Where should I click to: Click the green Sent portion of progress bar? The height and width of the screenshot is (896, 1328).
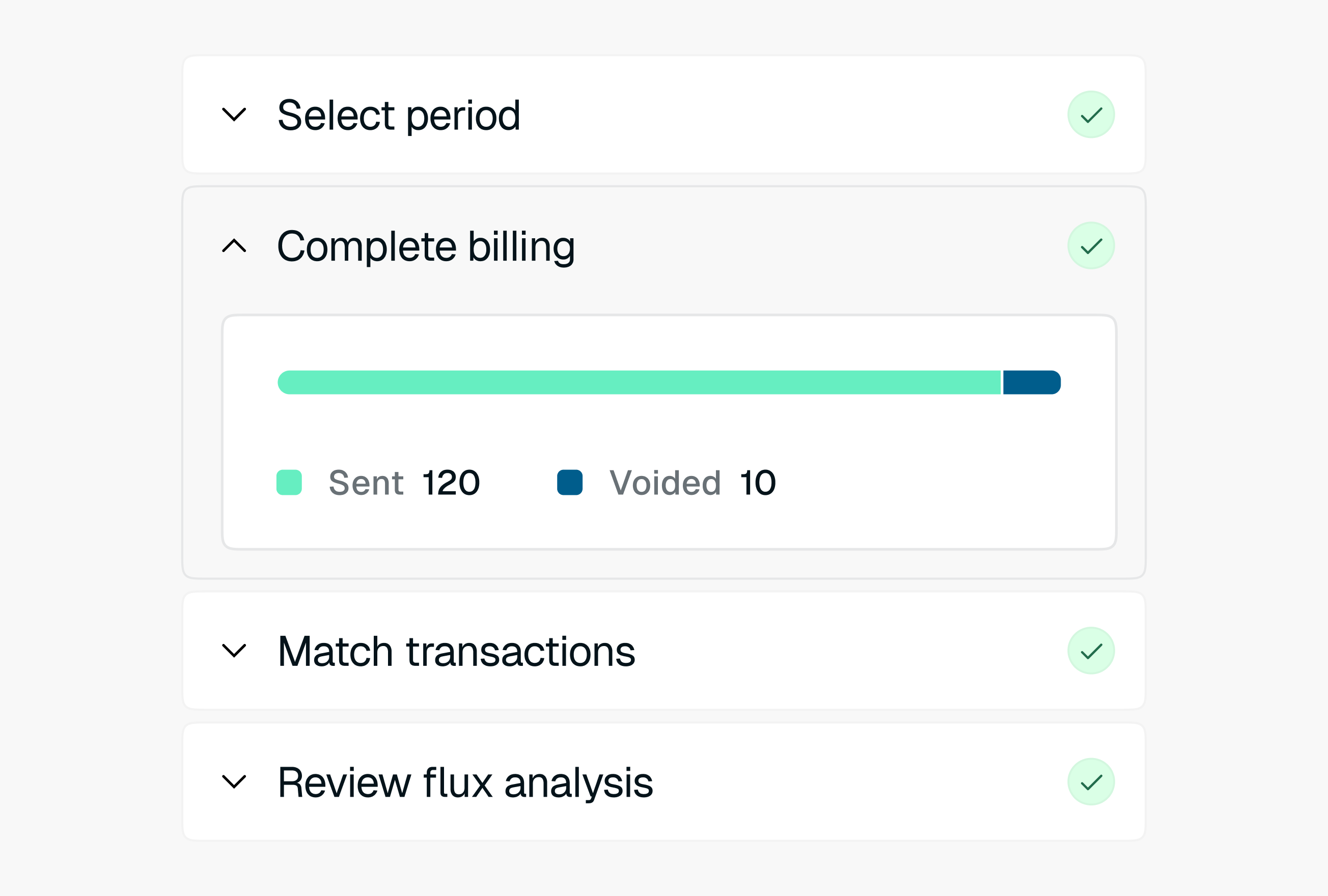(x=639, y=382)
